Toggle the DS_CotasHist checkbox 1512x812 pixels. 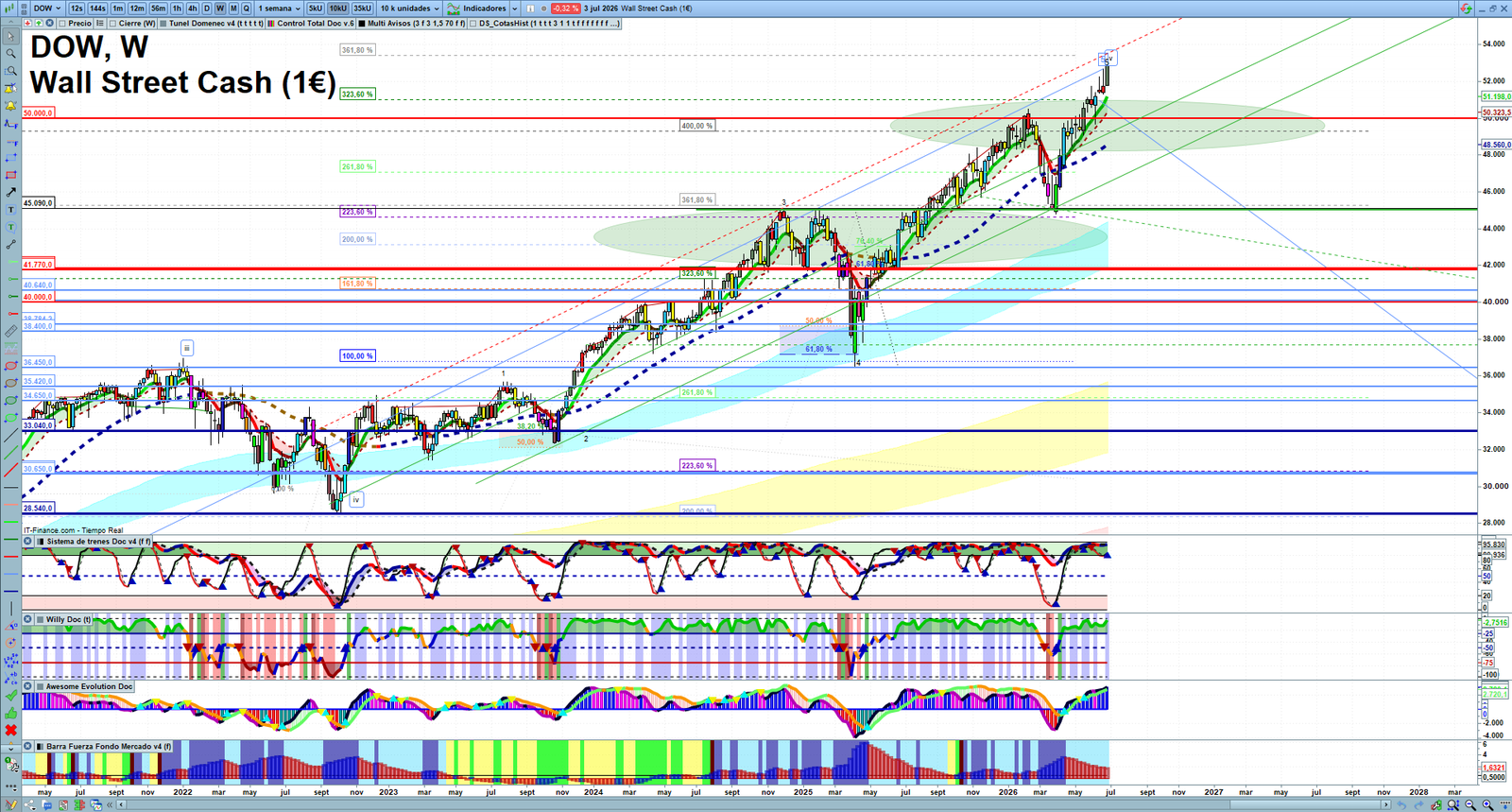click(x=472, y=23)
